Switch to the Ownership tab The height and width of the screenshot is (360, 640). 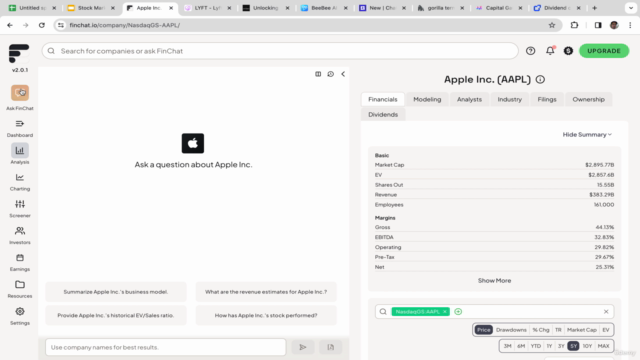point(588,100)
